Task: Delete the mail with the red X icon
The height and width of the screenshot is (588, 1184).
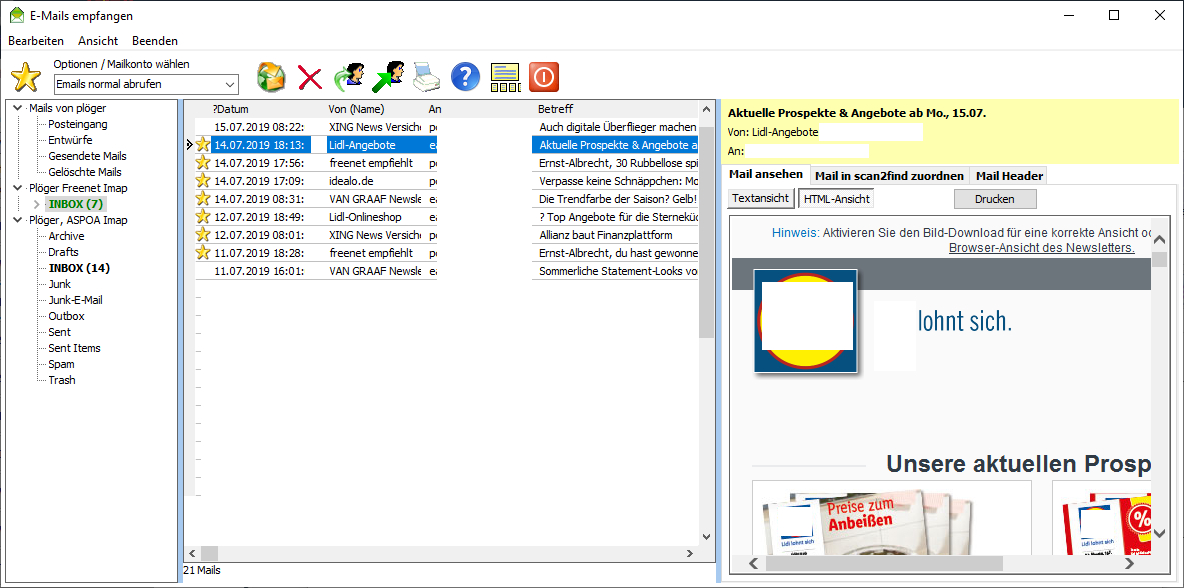Action: 310,78
